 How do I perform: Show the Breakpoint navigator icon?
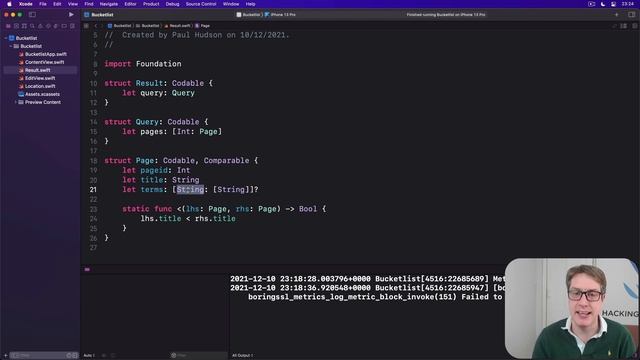64,26
